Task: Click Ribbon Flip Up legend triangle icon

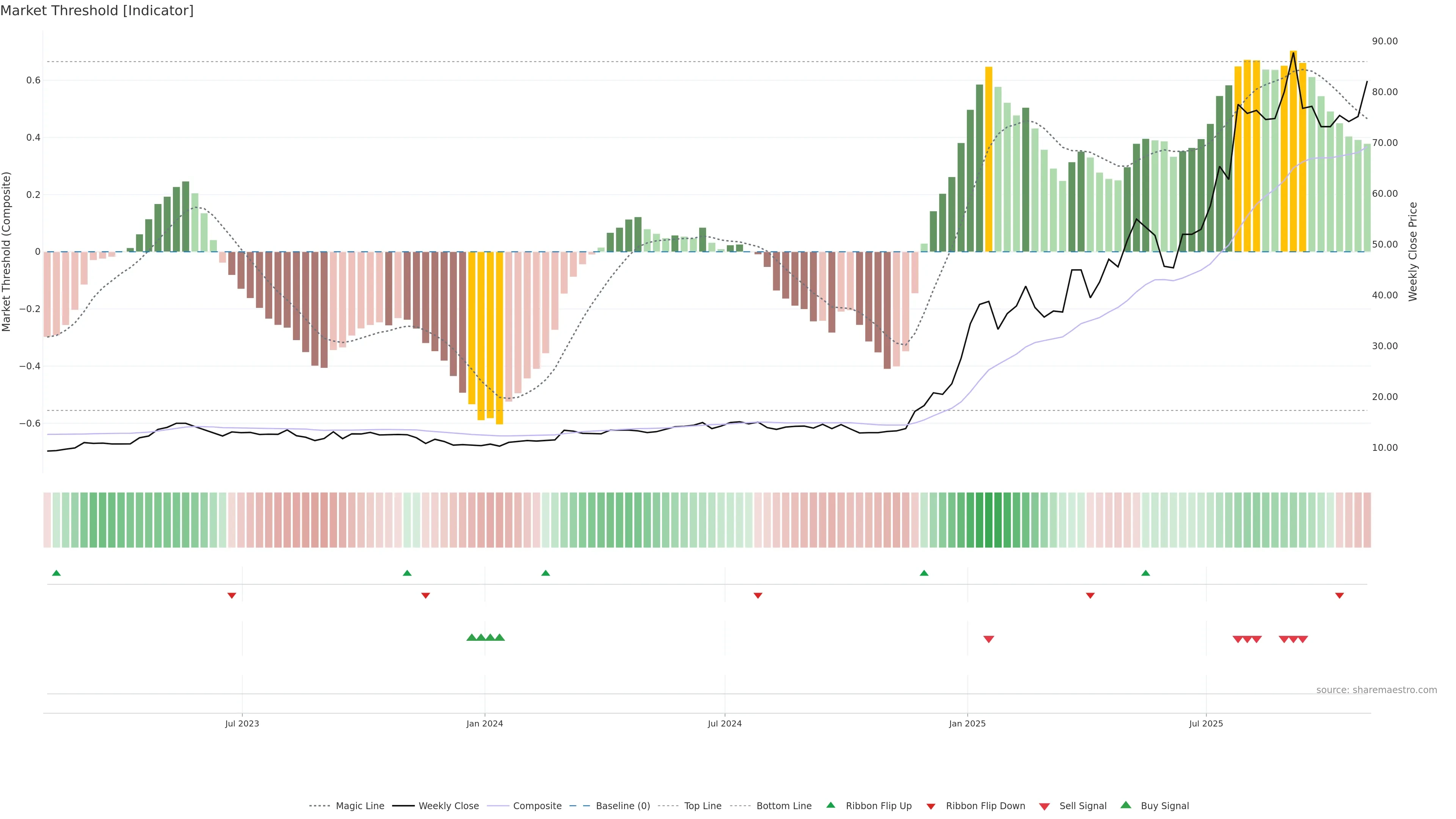Action: tap(830, 805)
